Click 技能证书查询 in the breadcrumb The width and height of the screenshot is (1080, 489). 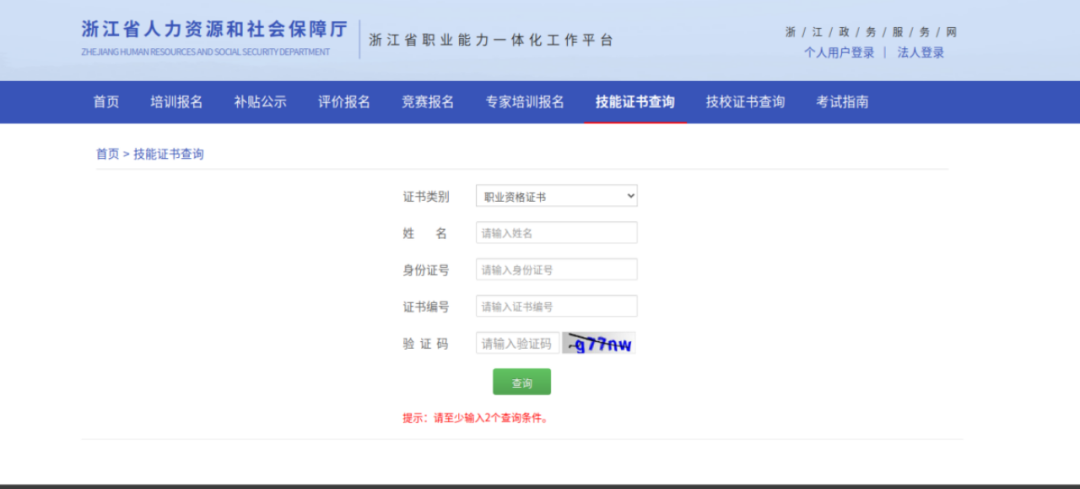pos(169,154)
